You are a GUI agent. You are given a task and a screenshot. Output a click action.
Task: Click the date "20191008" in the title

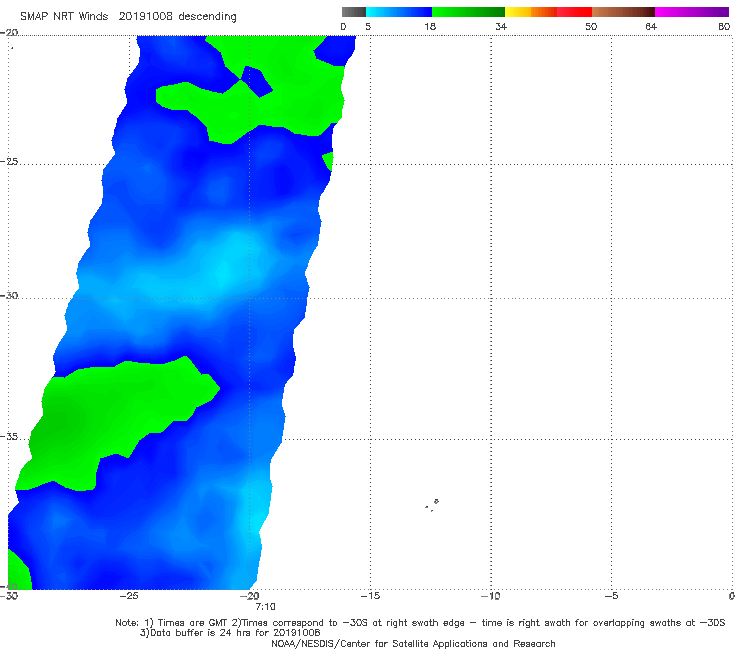coord(145,17)
